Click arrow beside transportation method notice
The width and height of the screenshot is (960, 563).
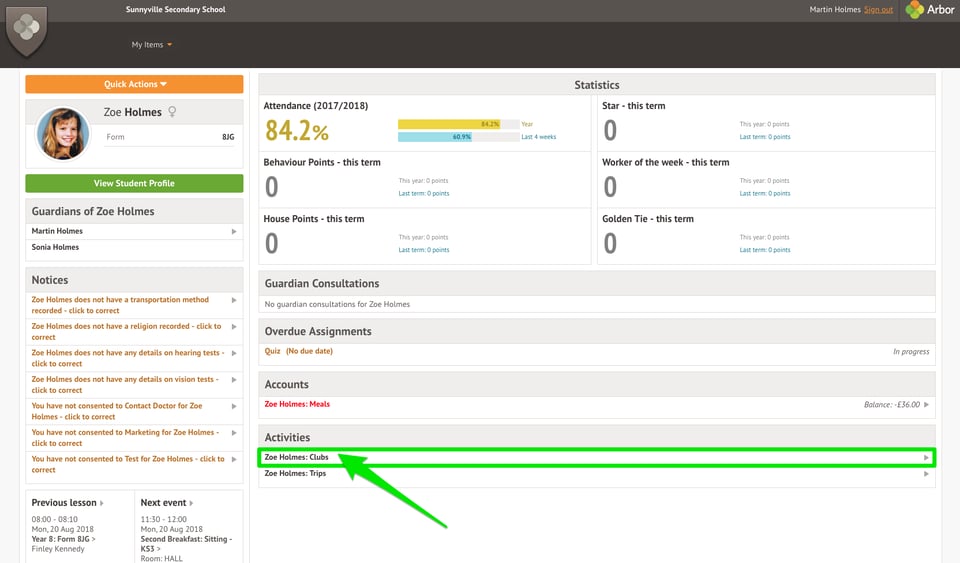click(234, 300)
